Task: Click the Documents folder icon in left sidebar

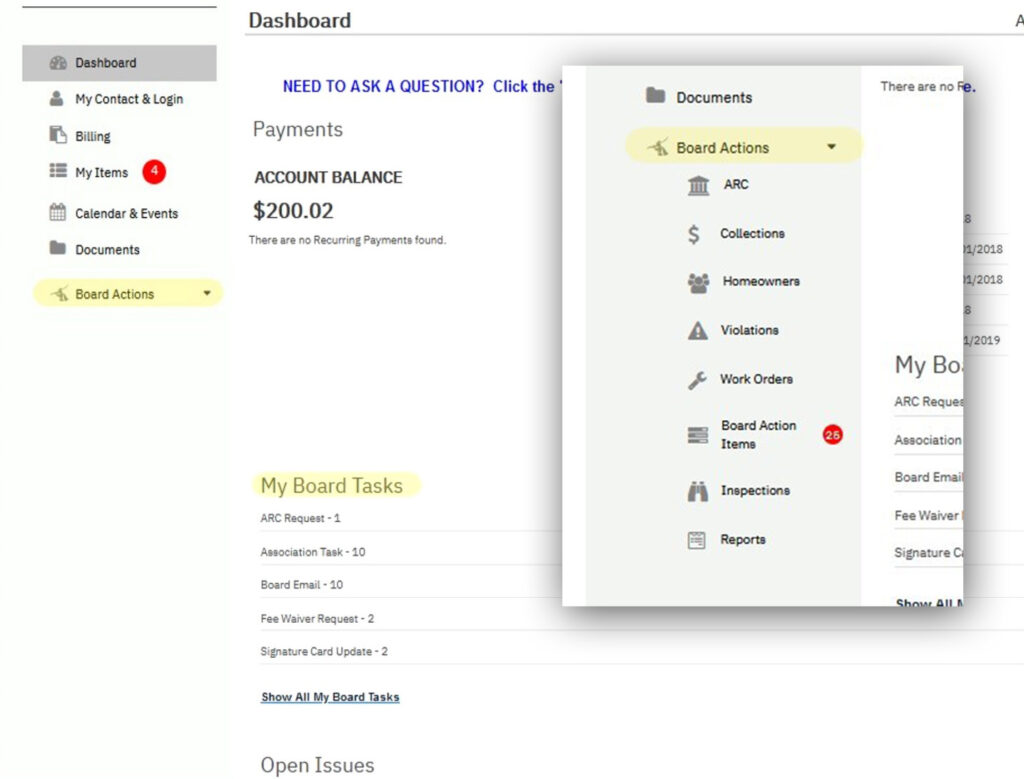Action: click(57, 247)
